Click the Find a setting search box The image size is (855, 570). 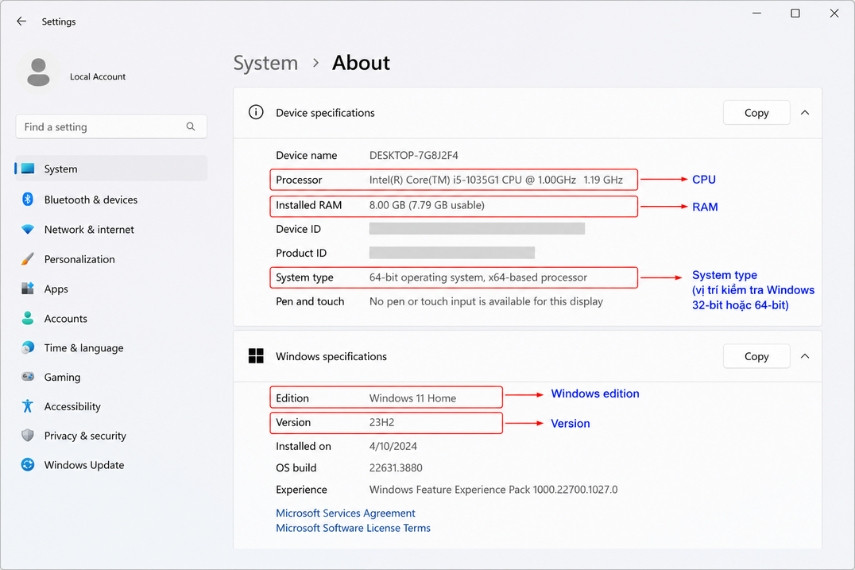tap(111, 127)
